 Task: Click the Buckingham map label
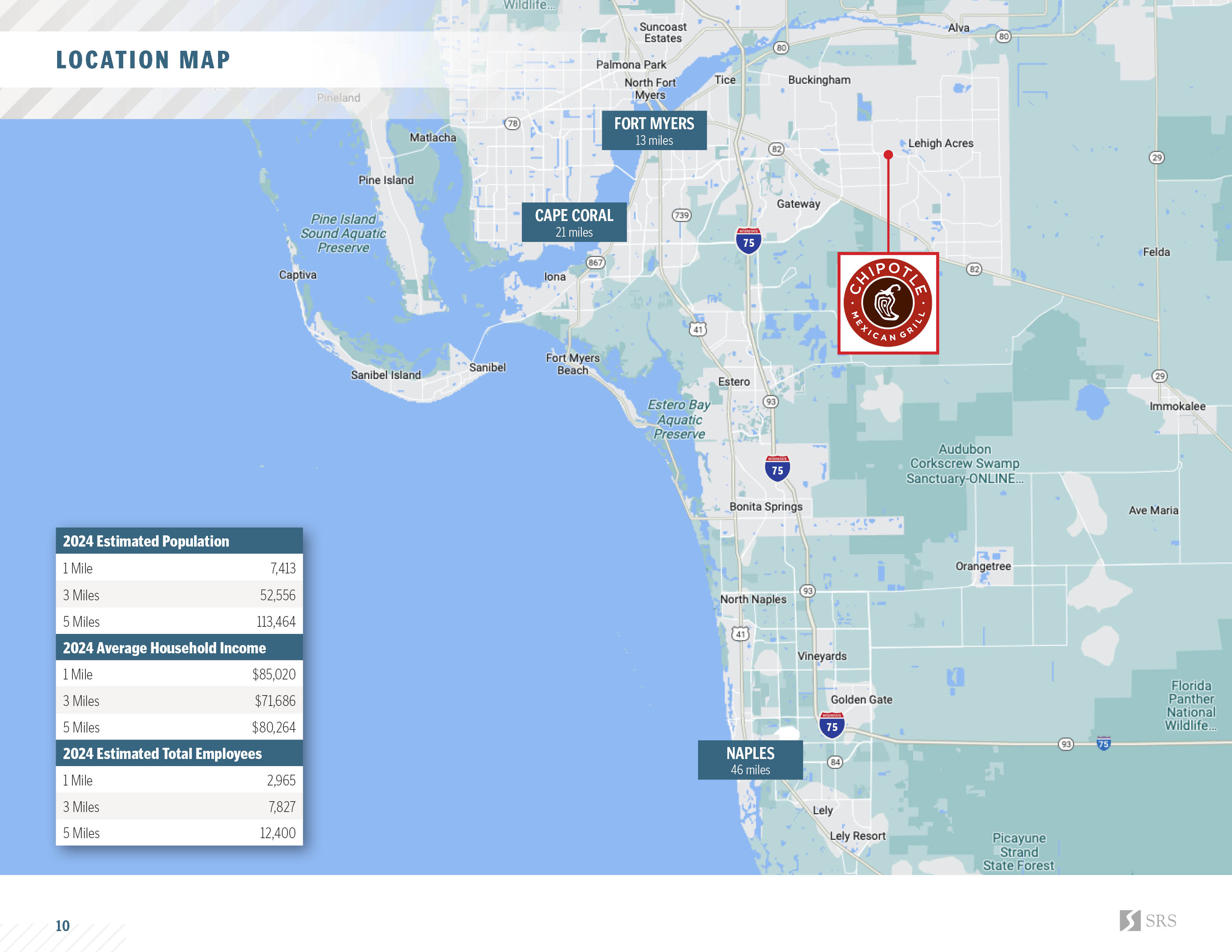[819, 80]
